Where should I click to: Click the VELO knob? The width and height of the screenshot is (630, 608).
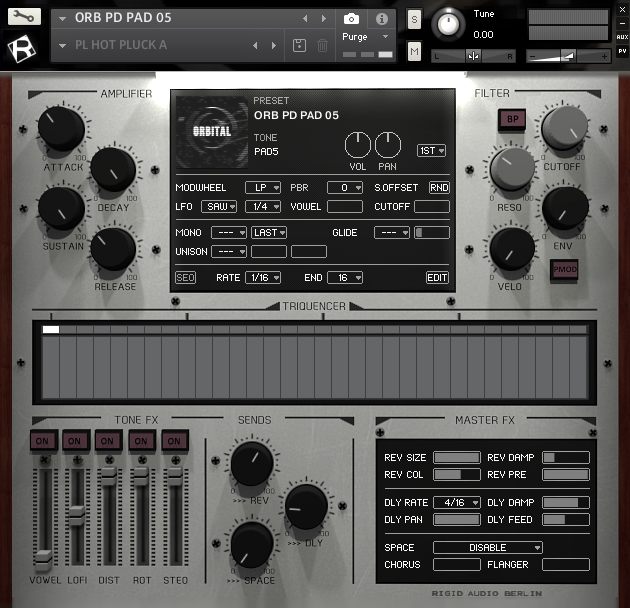coord(512,249)
